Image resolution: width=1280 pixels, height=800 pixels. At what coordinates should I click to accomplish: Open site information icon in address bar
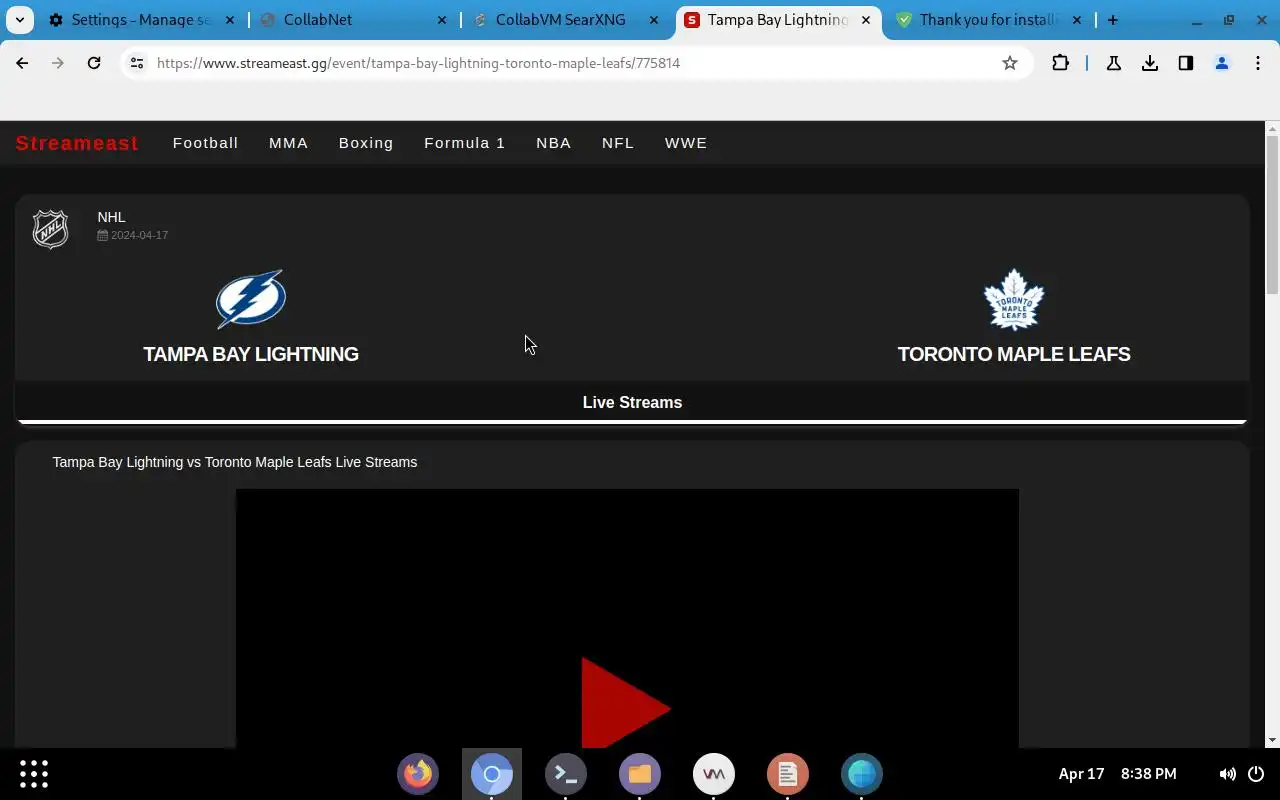pyautogui.click(x=137, y=63)
